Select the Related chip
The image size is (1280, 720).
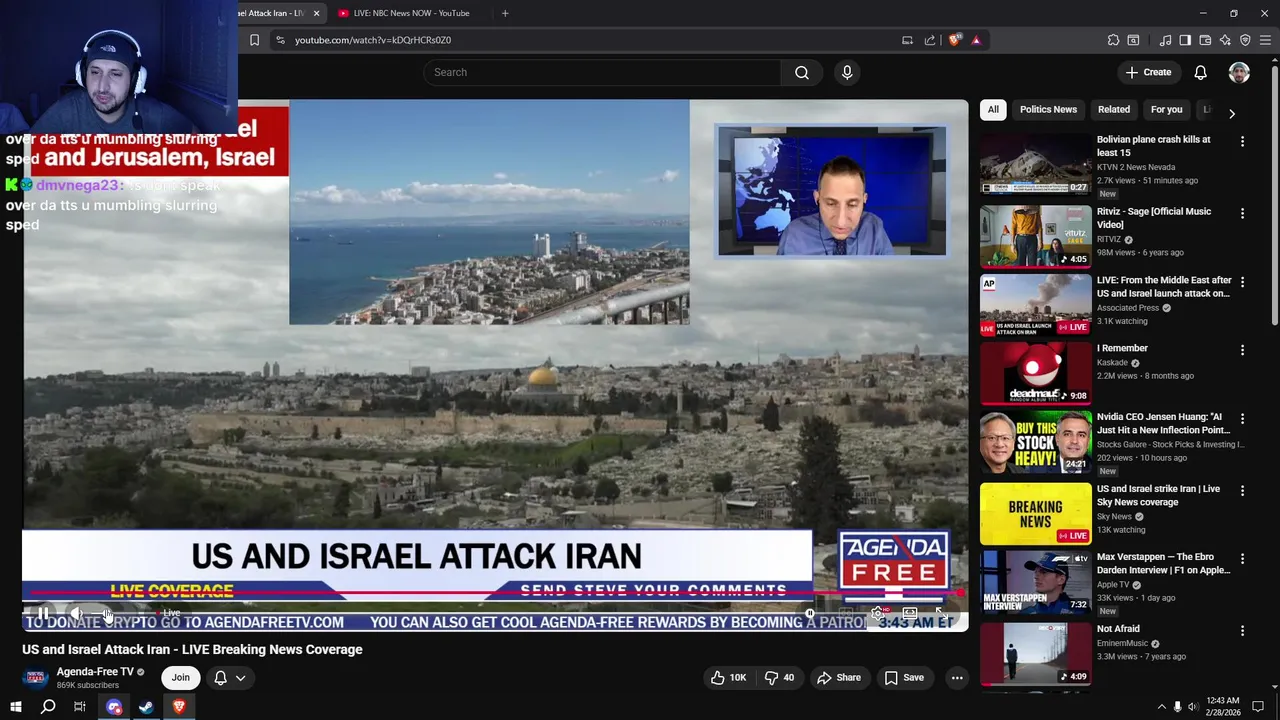pos(1114,110)
